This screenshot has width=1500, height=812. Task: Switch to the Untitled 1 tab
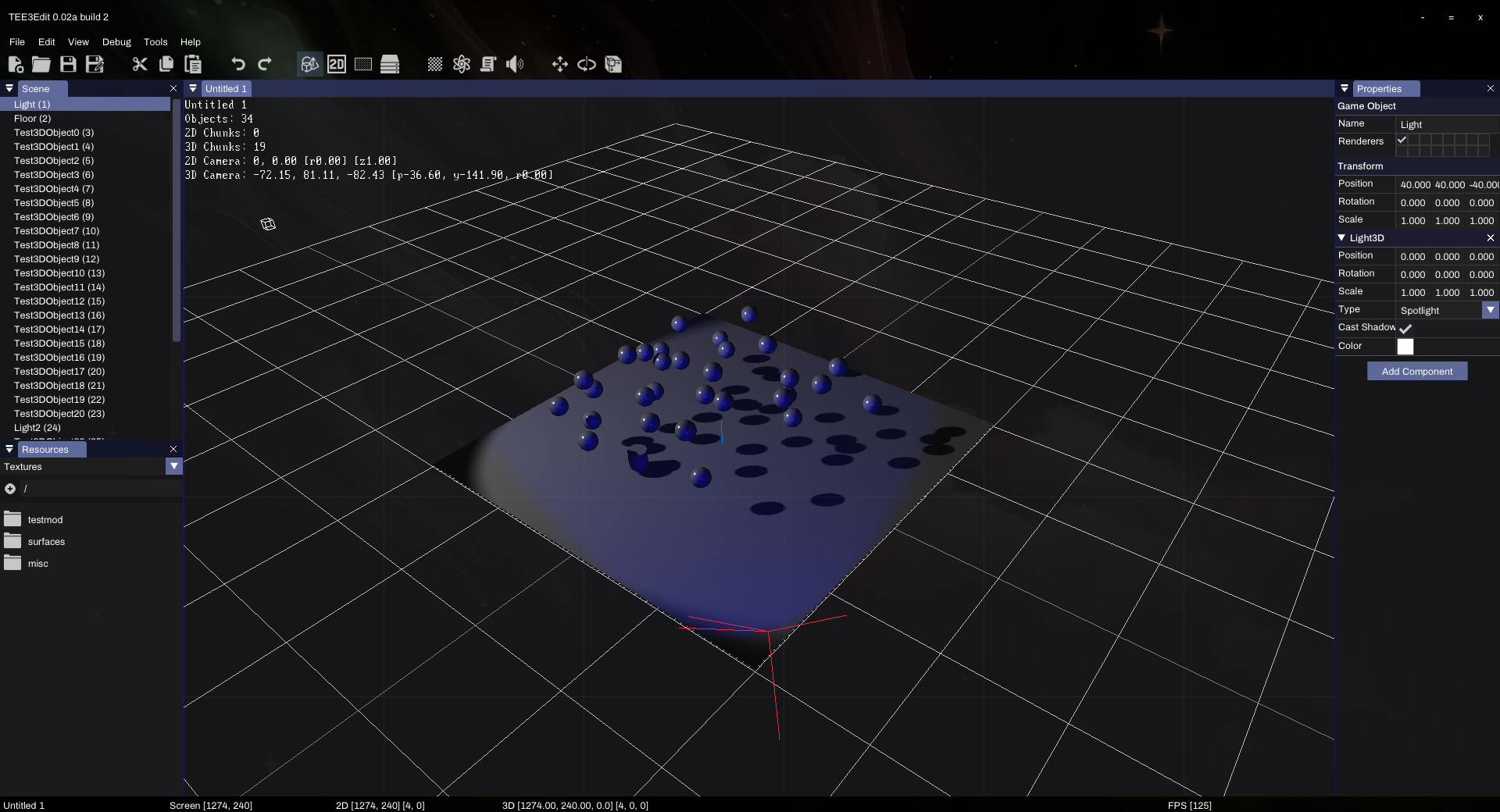pos(226,88)
